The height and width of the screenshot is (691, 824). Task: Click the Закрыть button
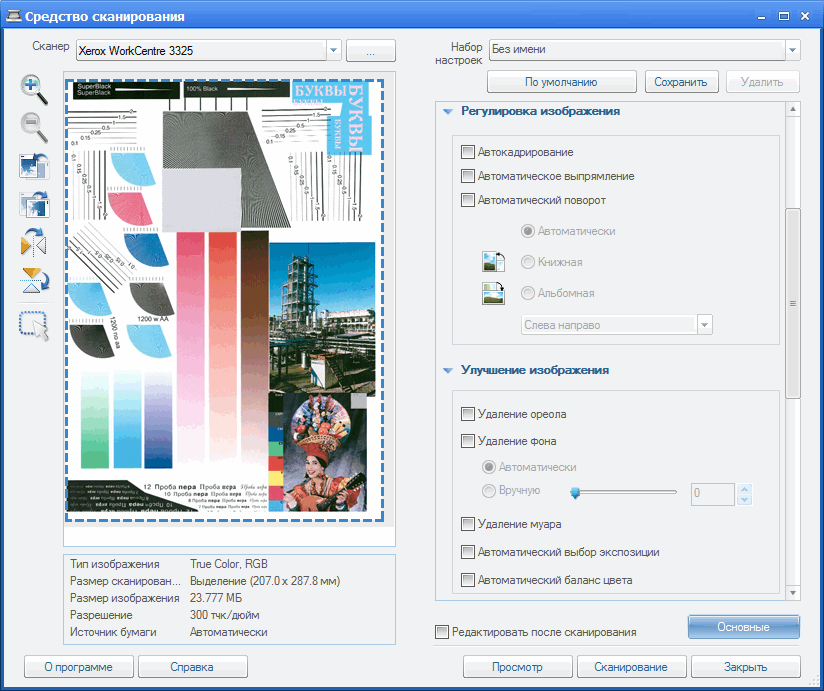point(745,667)
